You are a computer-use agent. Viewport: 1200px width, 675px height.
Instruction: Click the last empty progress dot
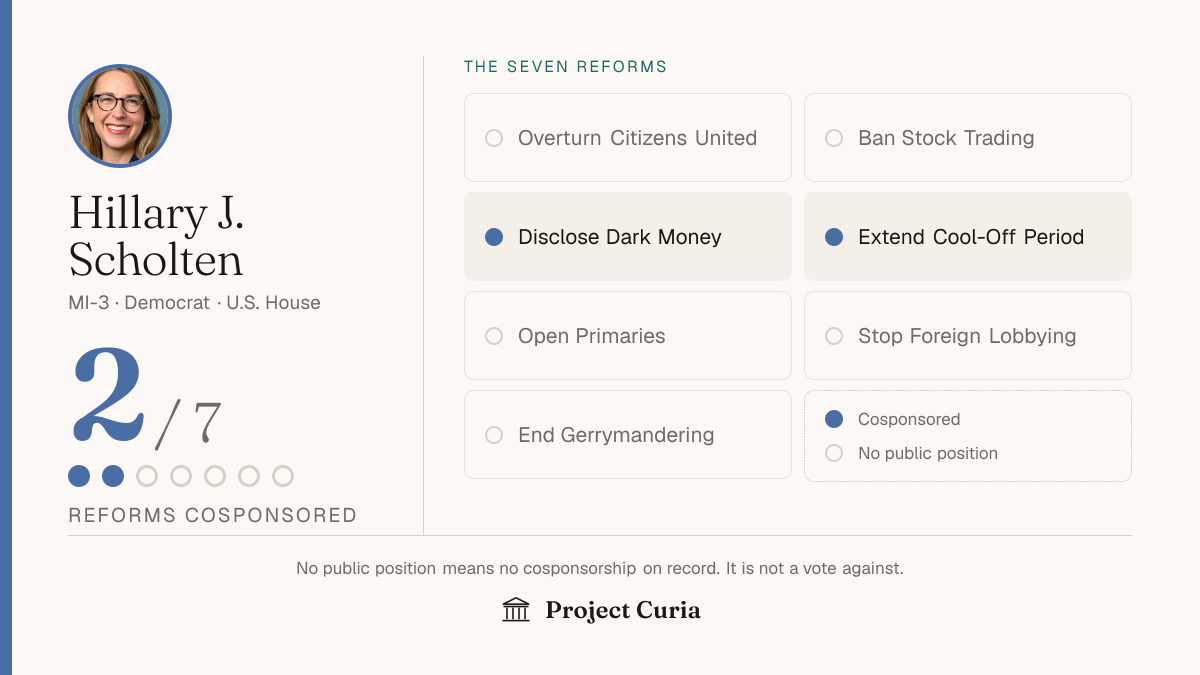tap(283, 476)
